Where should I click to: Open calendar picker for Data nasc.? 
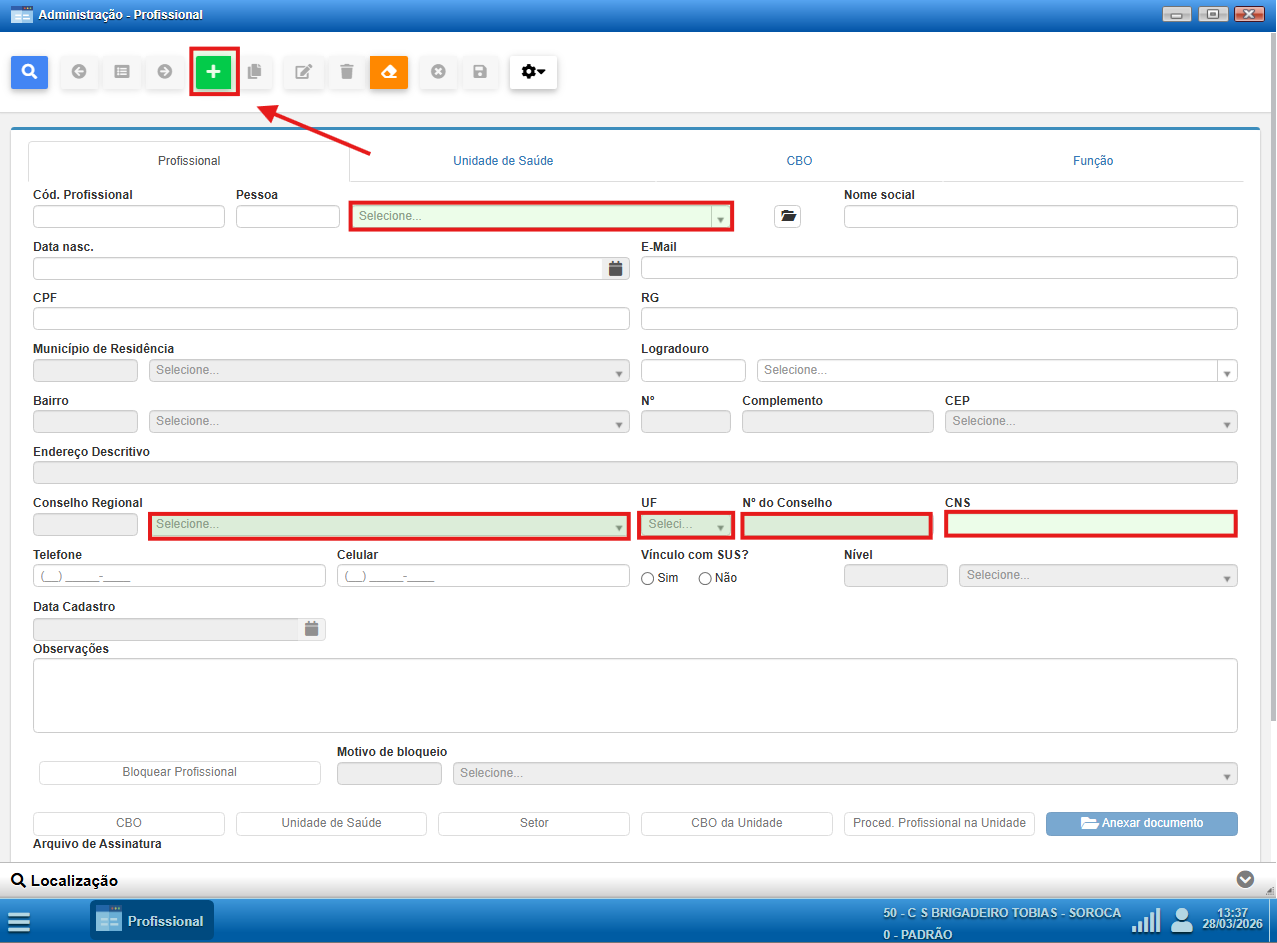click(x=616, y=268)
